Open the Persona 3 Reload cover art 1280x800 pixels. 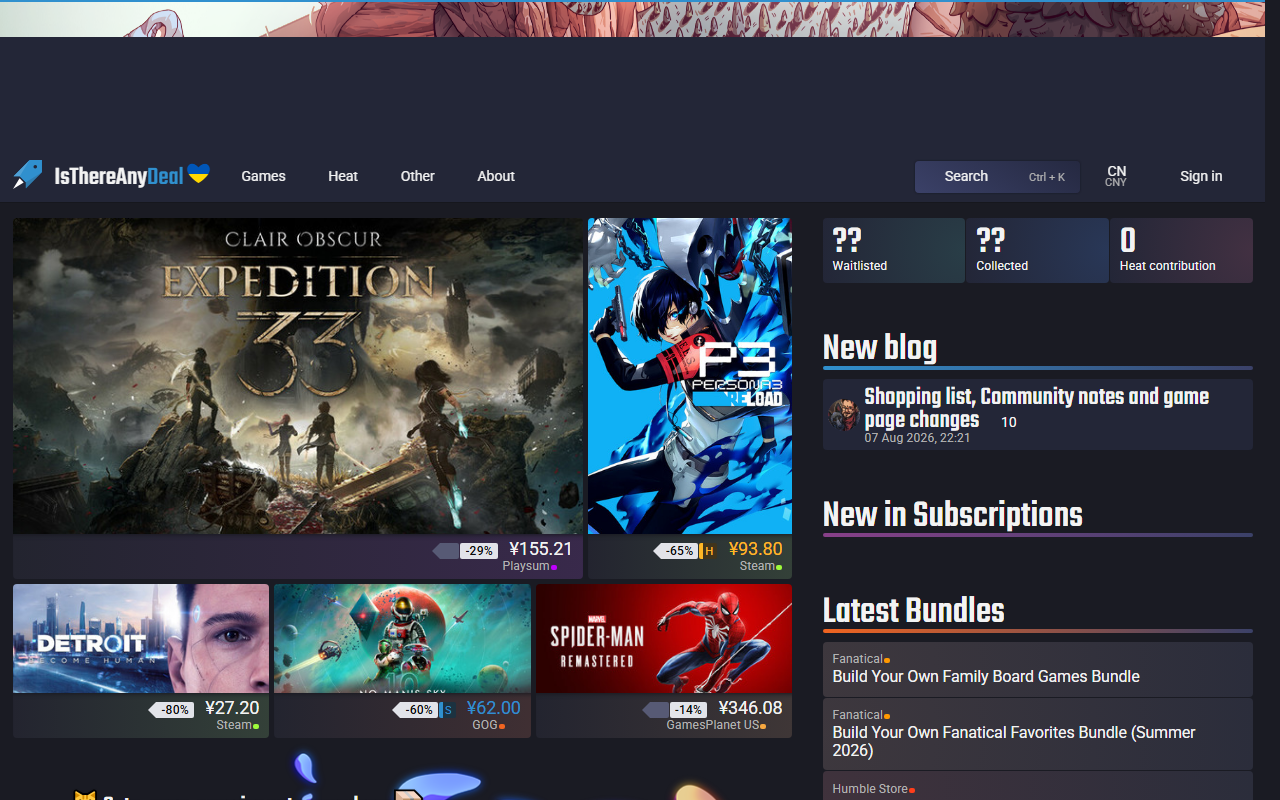(690, 376)
